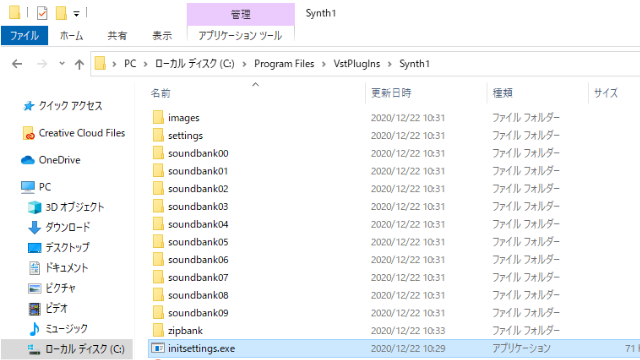Screen dimensions: 640x360
Task: Select the soundbank01 folder name
Action: (x=198, y=171)
